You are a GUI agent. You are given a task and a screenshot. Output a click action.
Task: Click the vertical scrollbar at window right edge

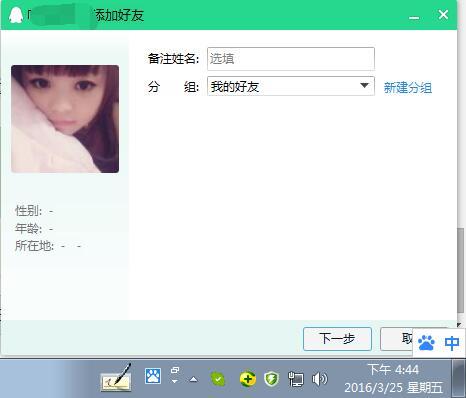[461, 270]
